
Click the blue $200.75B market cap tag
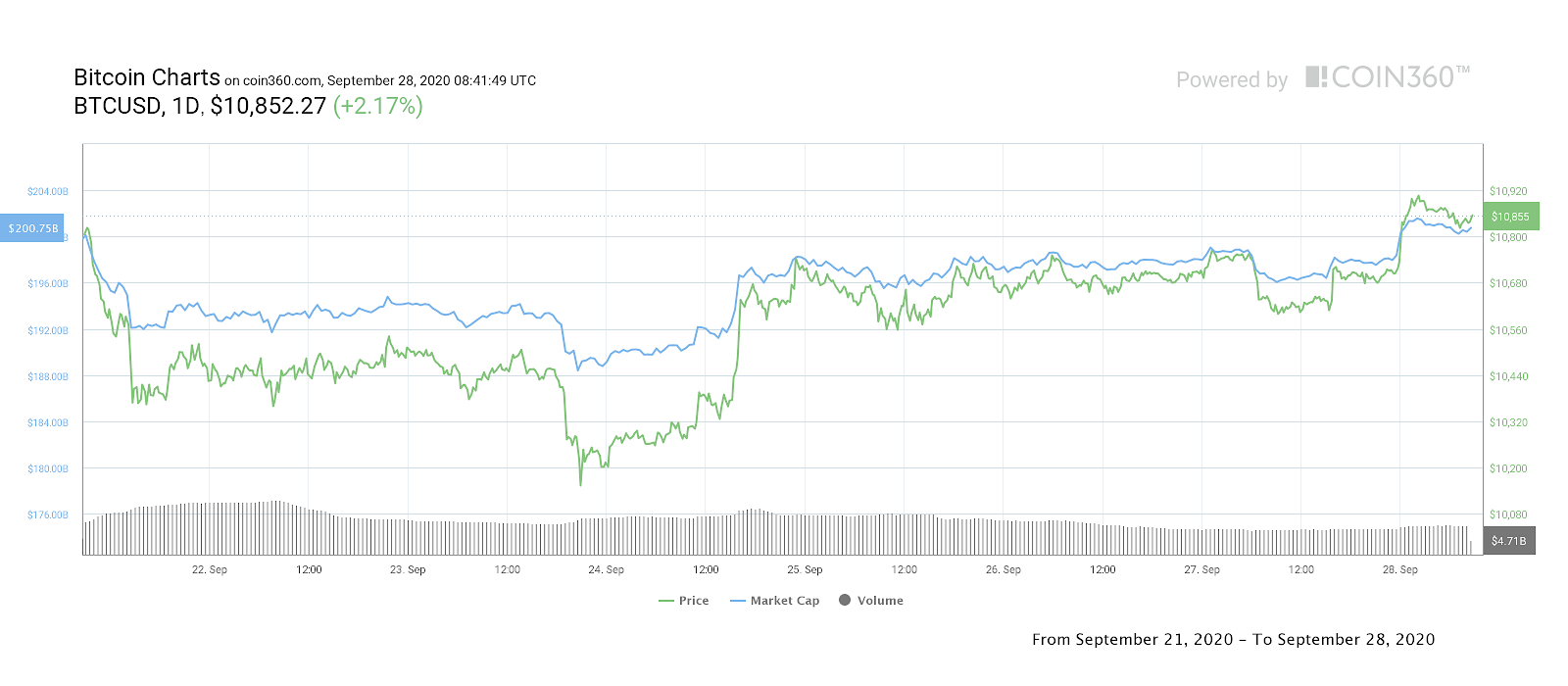32,228
